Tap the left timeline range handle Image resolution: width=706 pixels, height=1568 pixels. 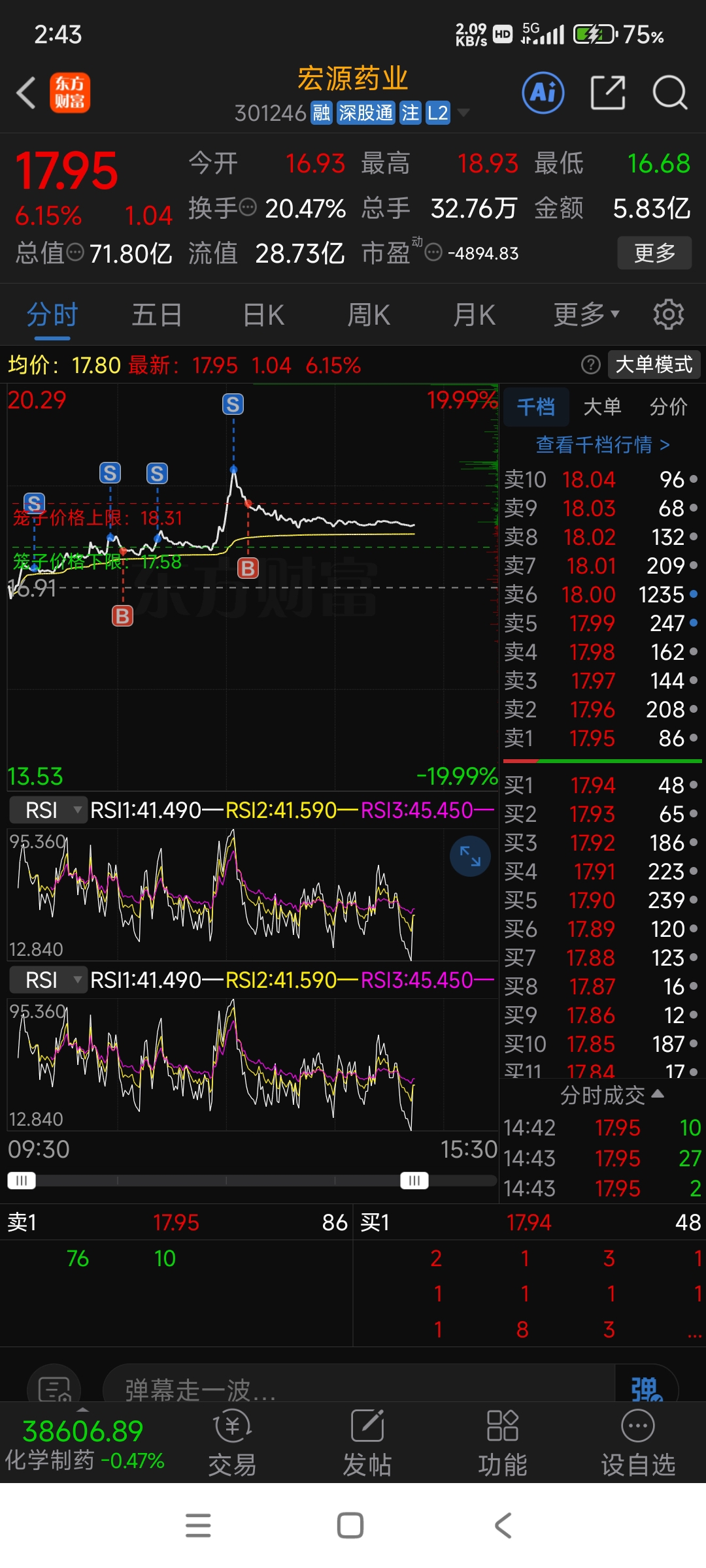pyautogui.click(x=22, y=1181)
